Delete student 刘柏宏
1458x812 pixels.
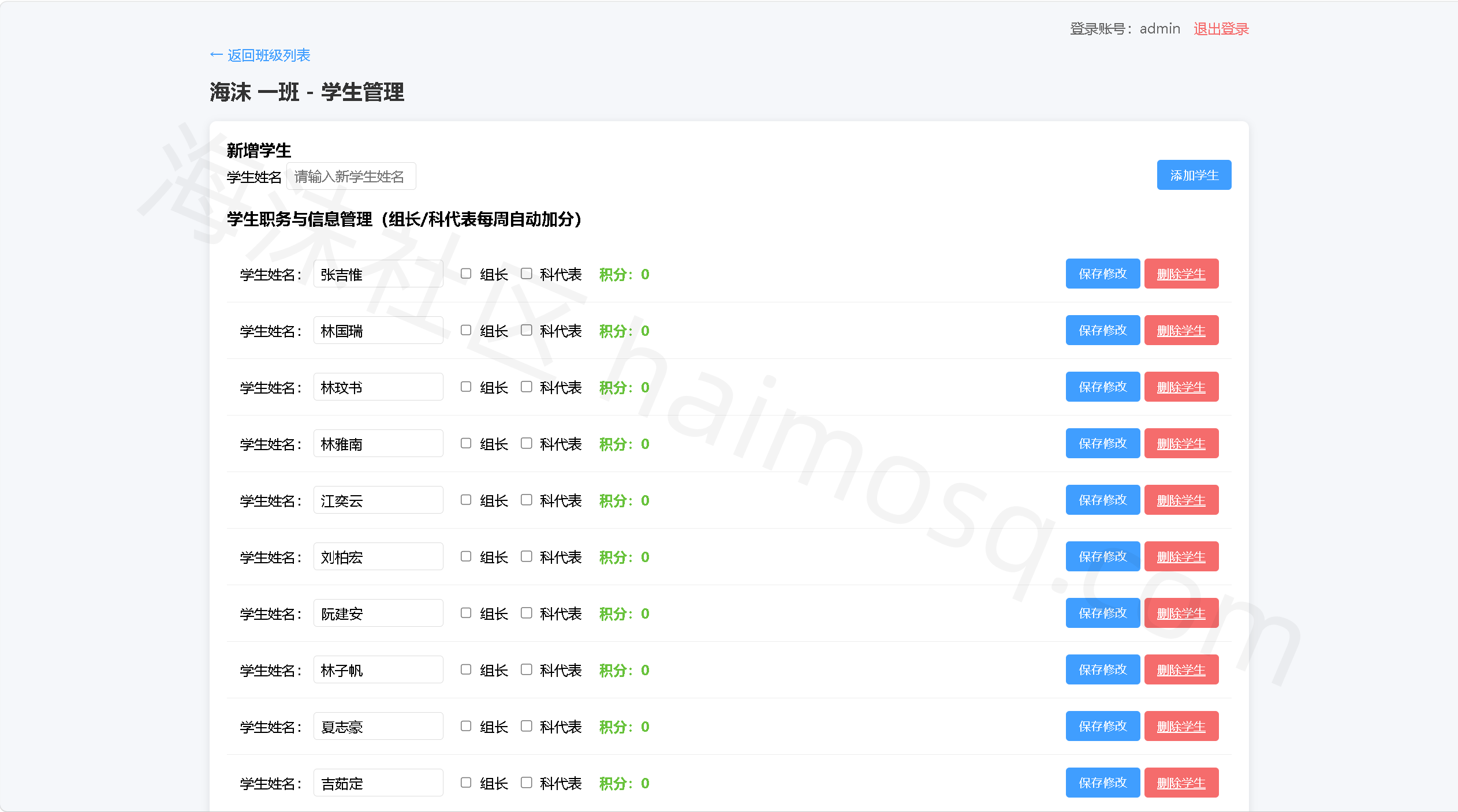click(1181, 556)
